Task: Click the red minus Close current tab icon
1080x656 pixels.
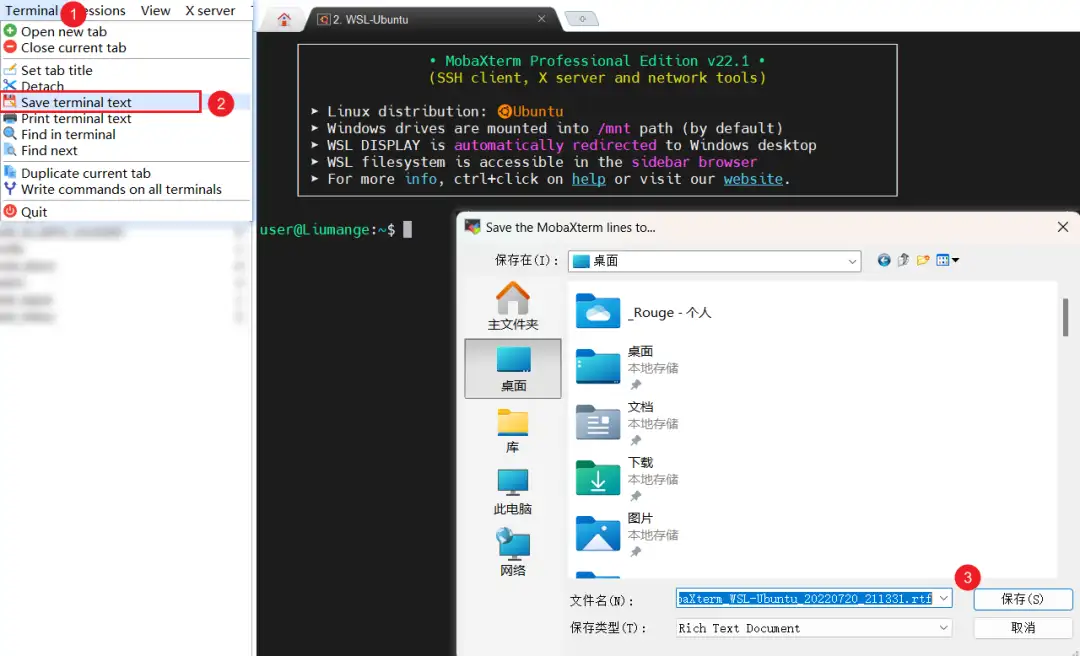Action: pos(10,47)
